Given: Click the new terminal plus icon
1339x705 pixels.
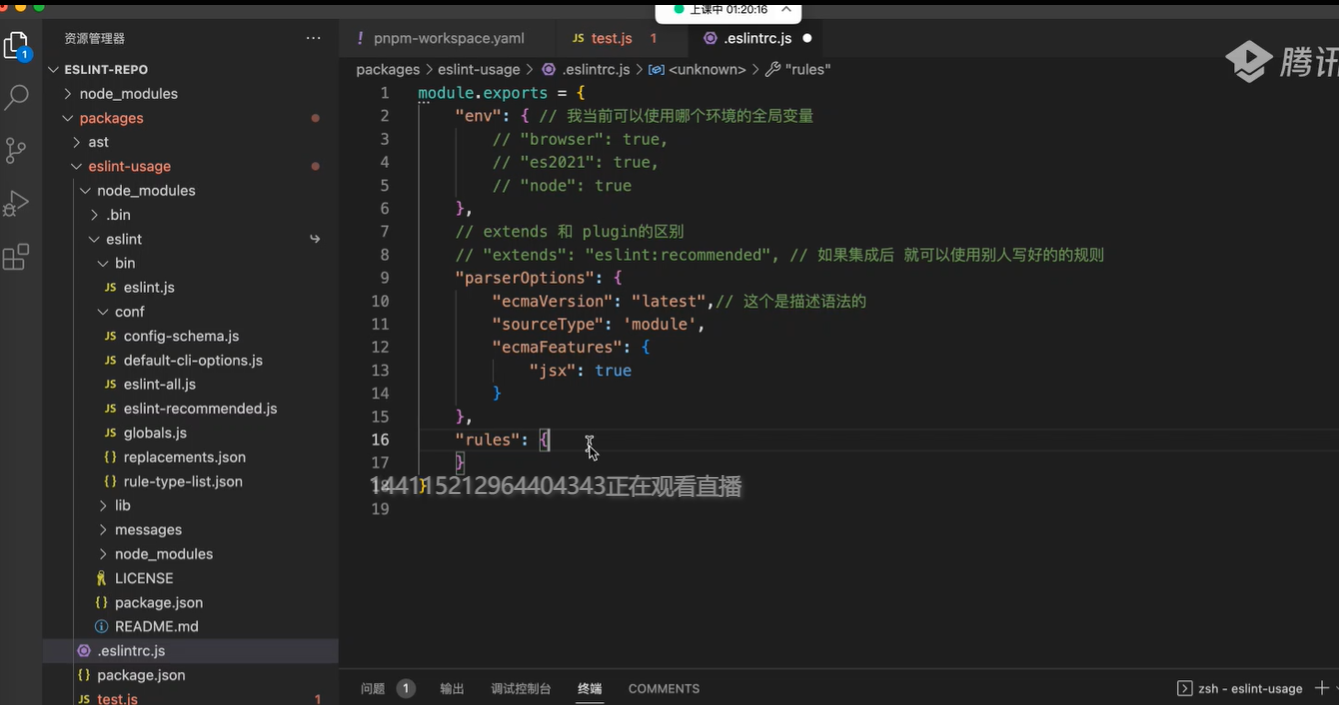Looking at the screenshot, I should click(1321, 688).
